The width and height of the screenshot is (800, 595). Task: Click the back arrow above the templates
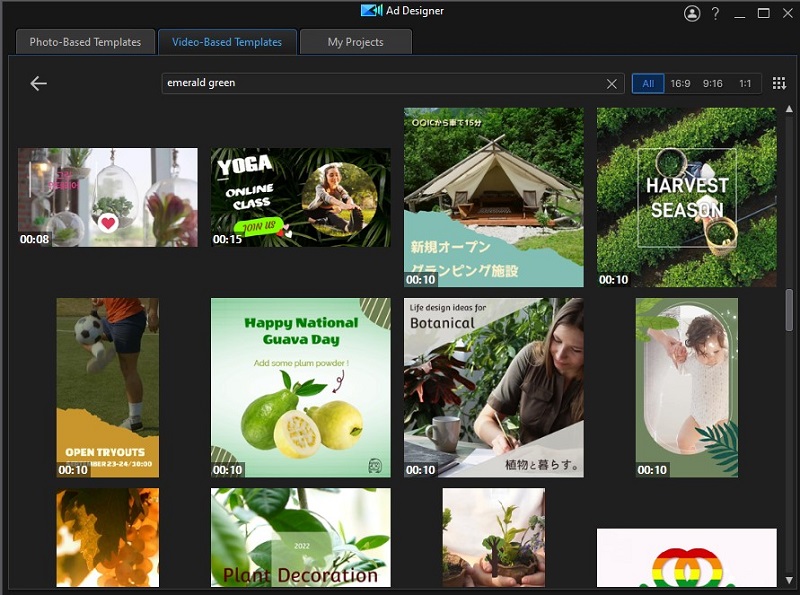(38, 84)
